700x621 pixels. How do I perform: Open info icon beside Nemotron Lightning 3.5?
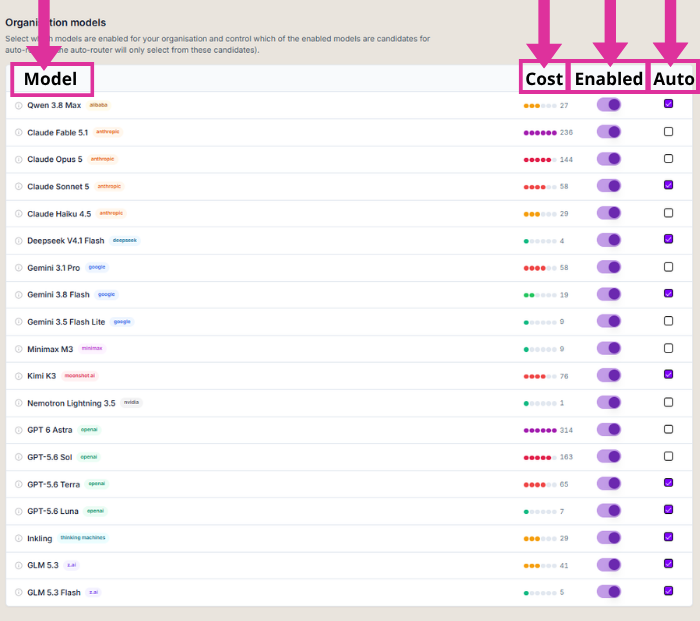18,403
